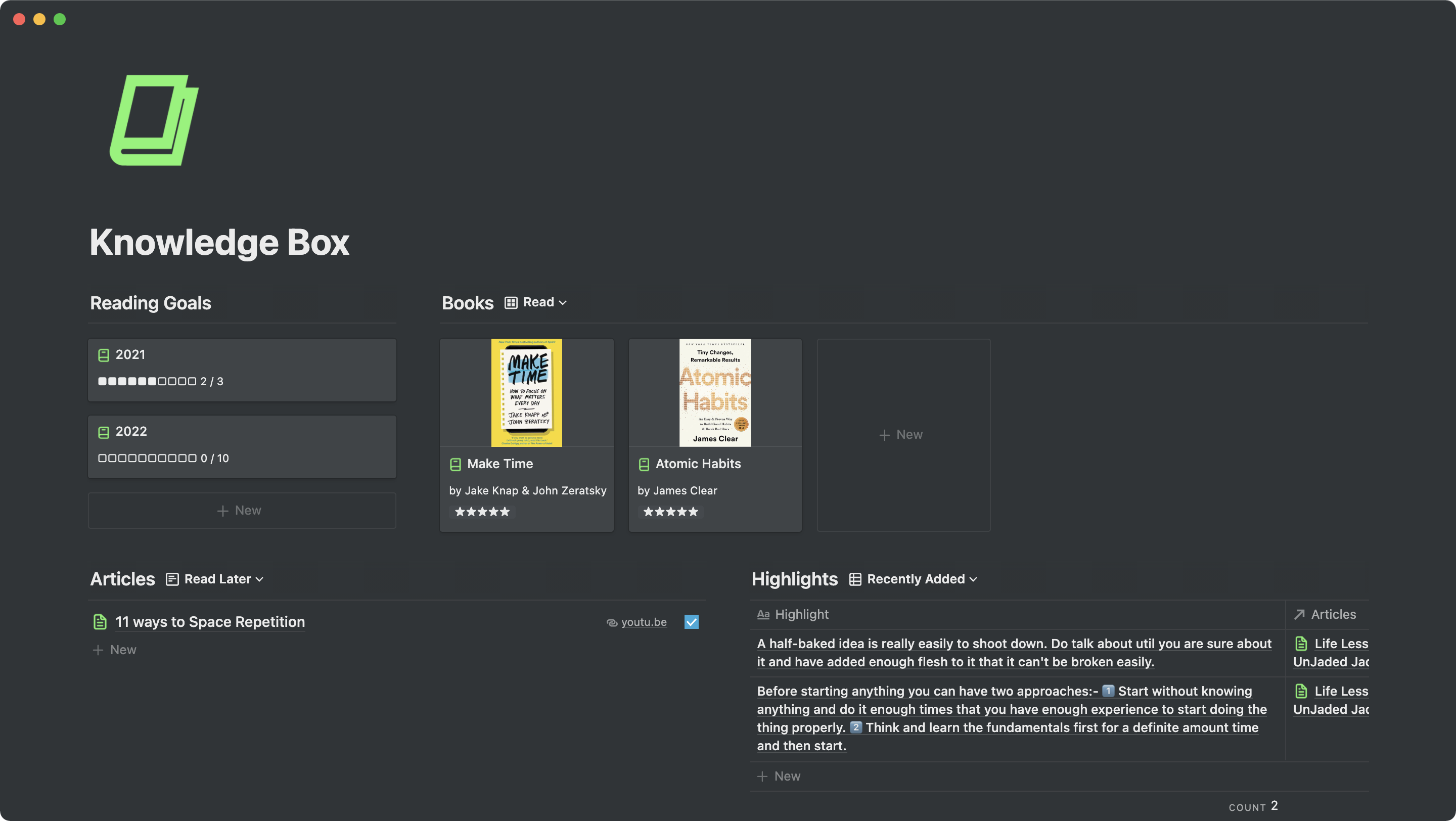Click the 2021 reading goal book icon
This screenshot has width=1456, height=821.
pyautogui.click(x=104, y=355)
